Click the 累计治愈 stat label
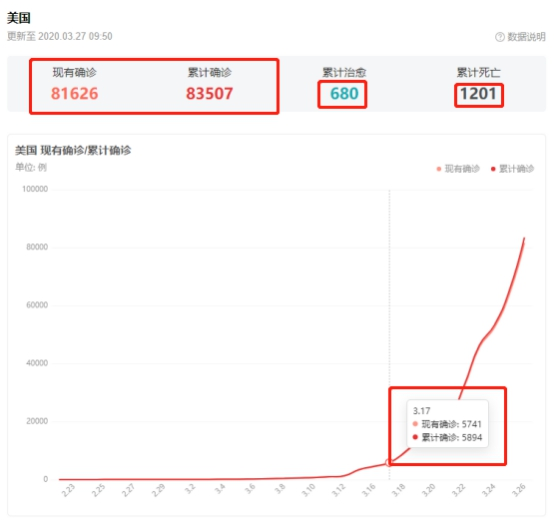 [x=344, y=72]
